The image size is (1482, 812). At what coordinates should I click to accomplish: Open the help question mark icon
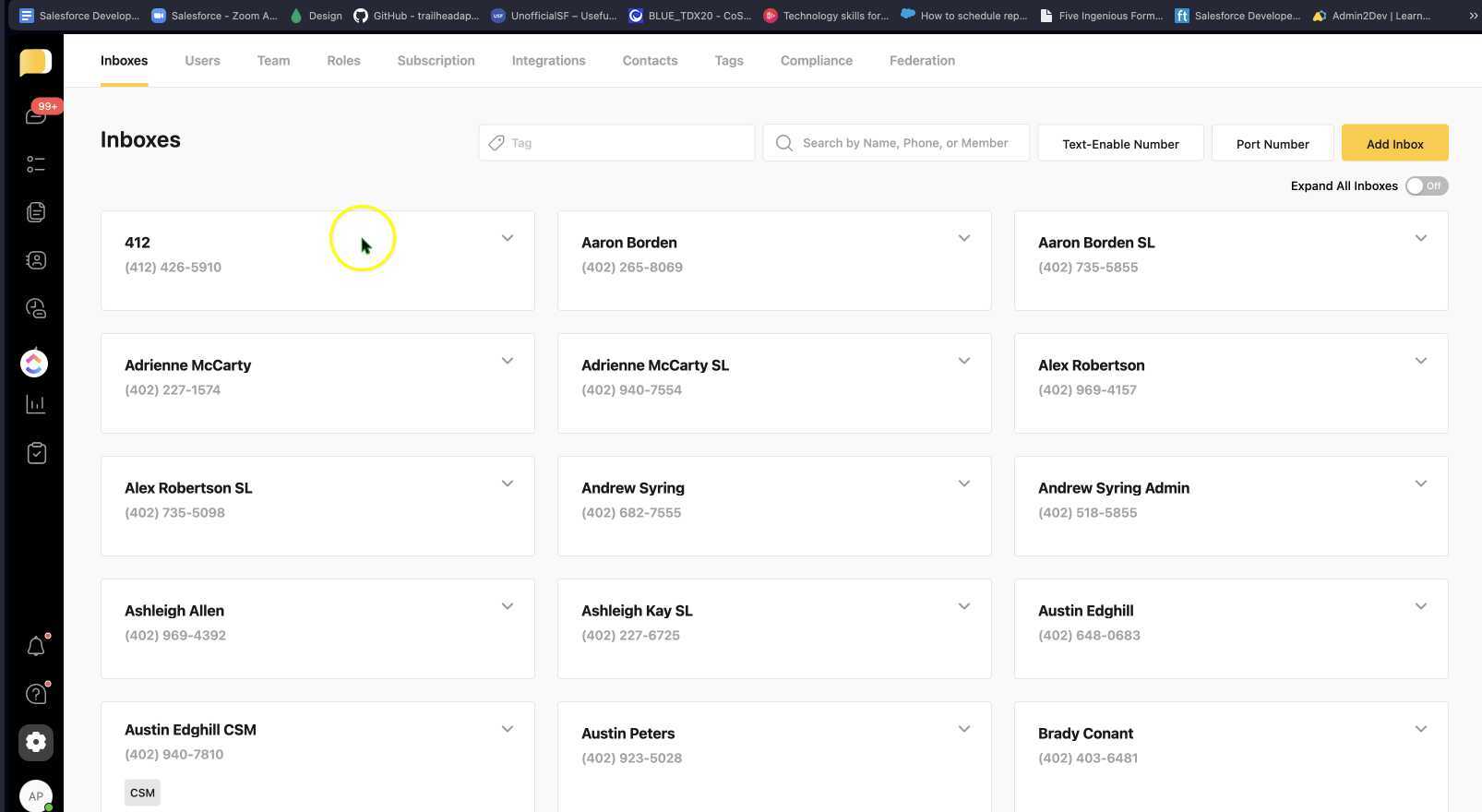pyautogui.click(x=36, y=694)
